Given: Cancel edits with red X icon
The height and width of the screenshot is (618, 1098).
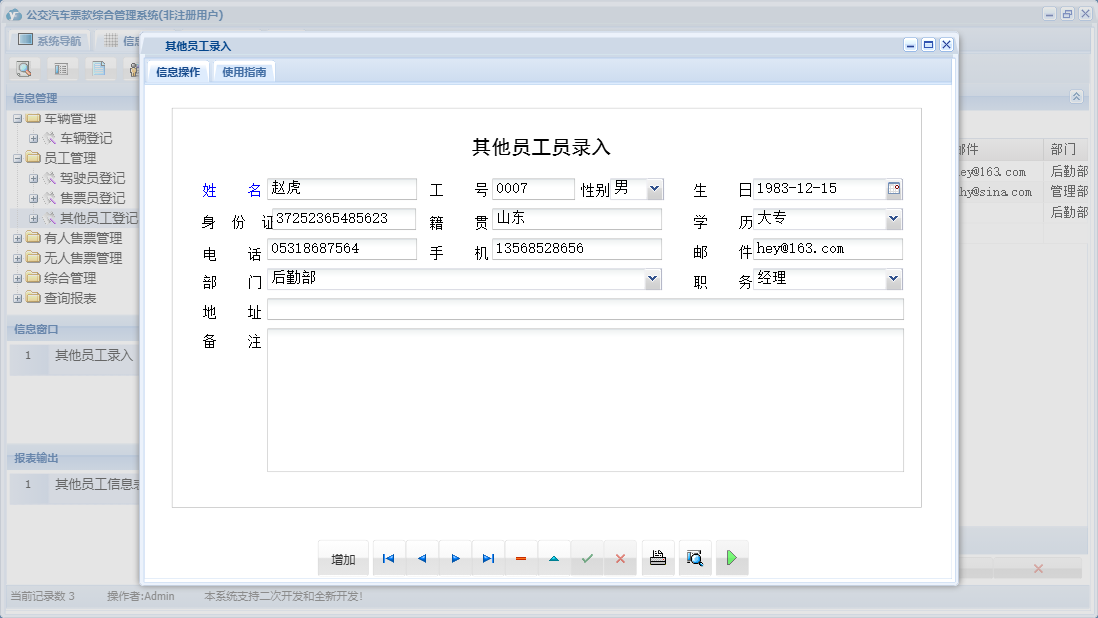Looking at the screenshot, I should (620, 558).
